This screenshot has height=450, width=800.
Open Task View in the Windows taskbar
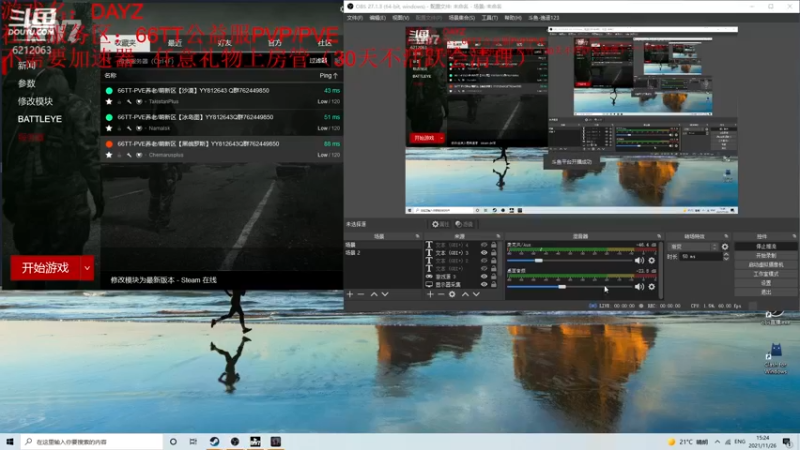point(193,441)
